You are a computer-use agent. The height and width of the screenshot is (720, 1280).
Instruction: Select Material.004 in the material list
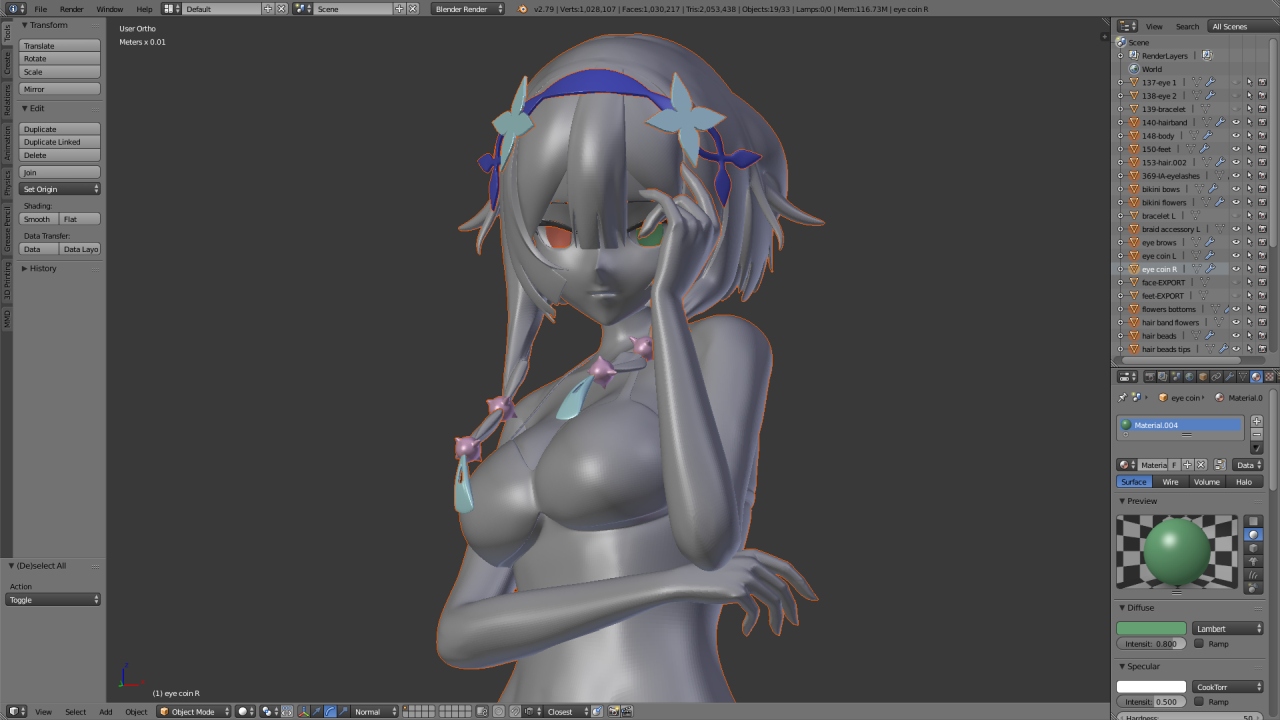[1180, 425]
